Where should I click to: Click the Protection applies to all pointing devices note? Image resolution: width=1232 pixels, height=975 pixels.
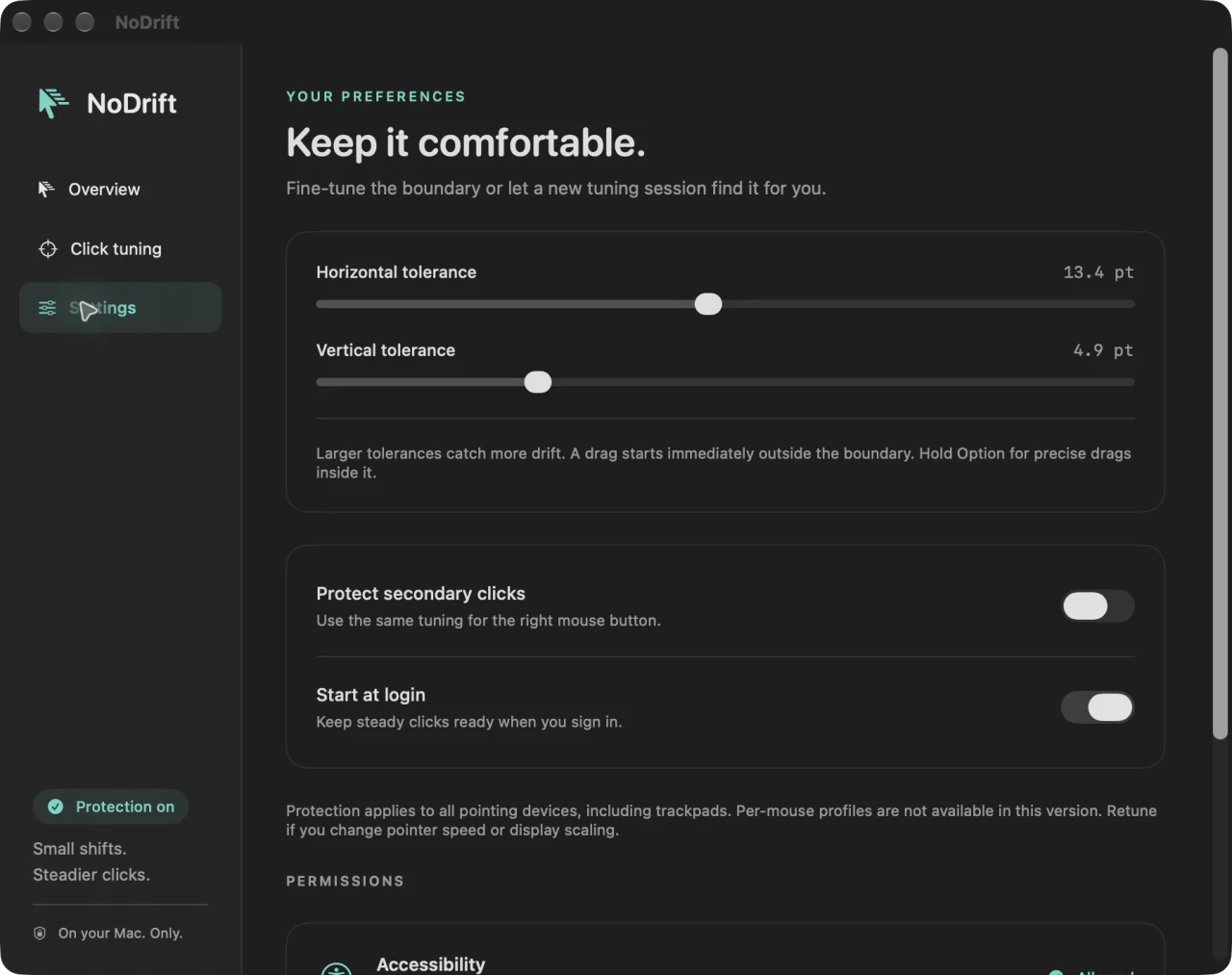(722, 820)
